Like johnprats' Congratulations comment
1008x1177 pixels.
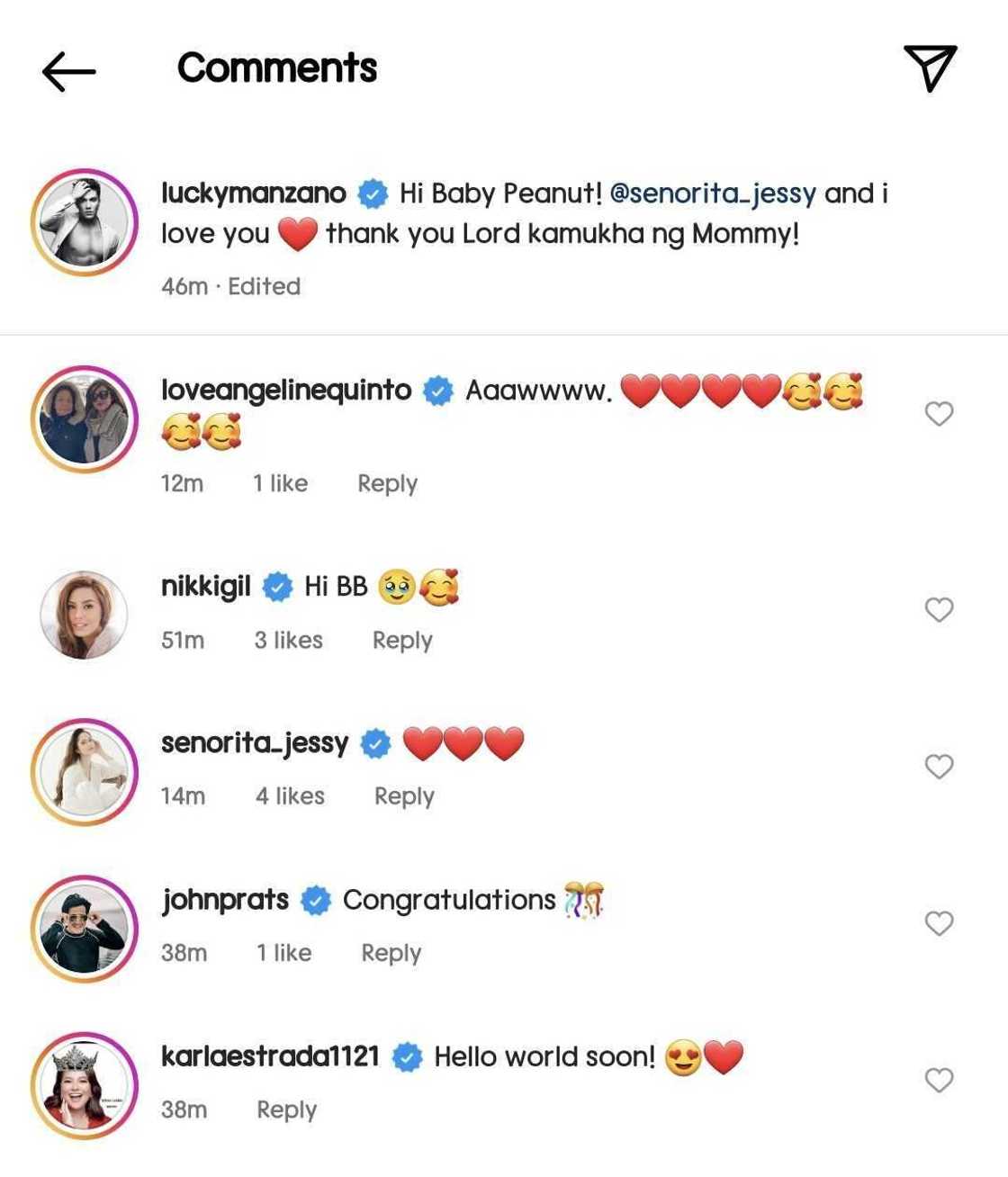pyautogui.click(x=939, y=923)
